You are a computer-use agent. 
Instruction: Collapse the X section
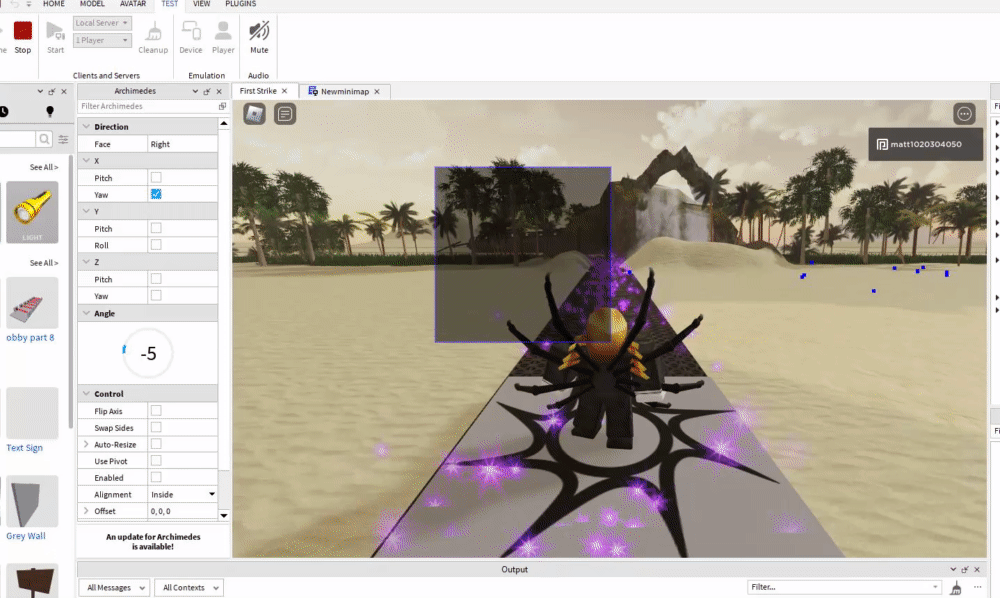pos(86,160)
